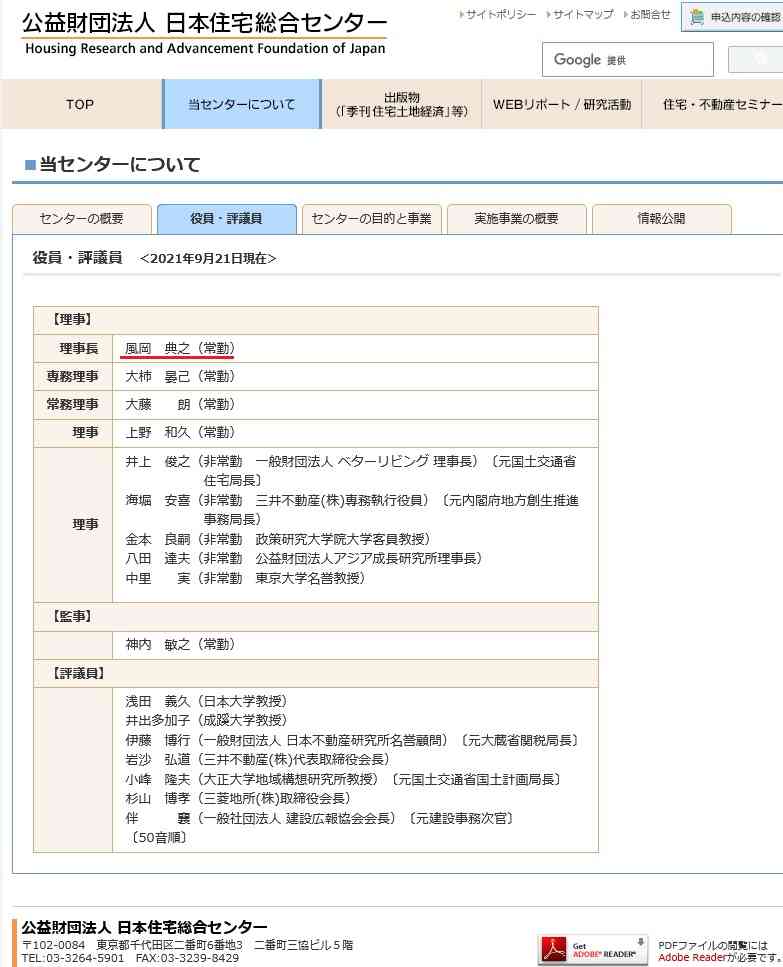Click the line for 海堀 安喜
The width and height of the screenshot is (783, 967).
point(351,509)
